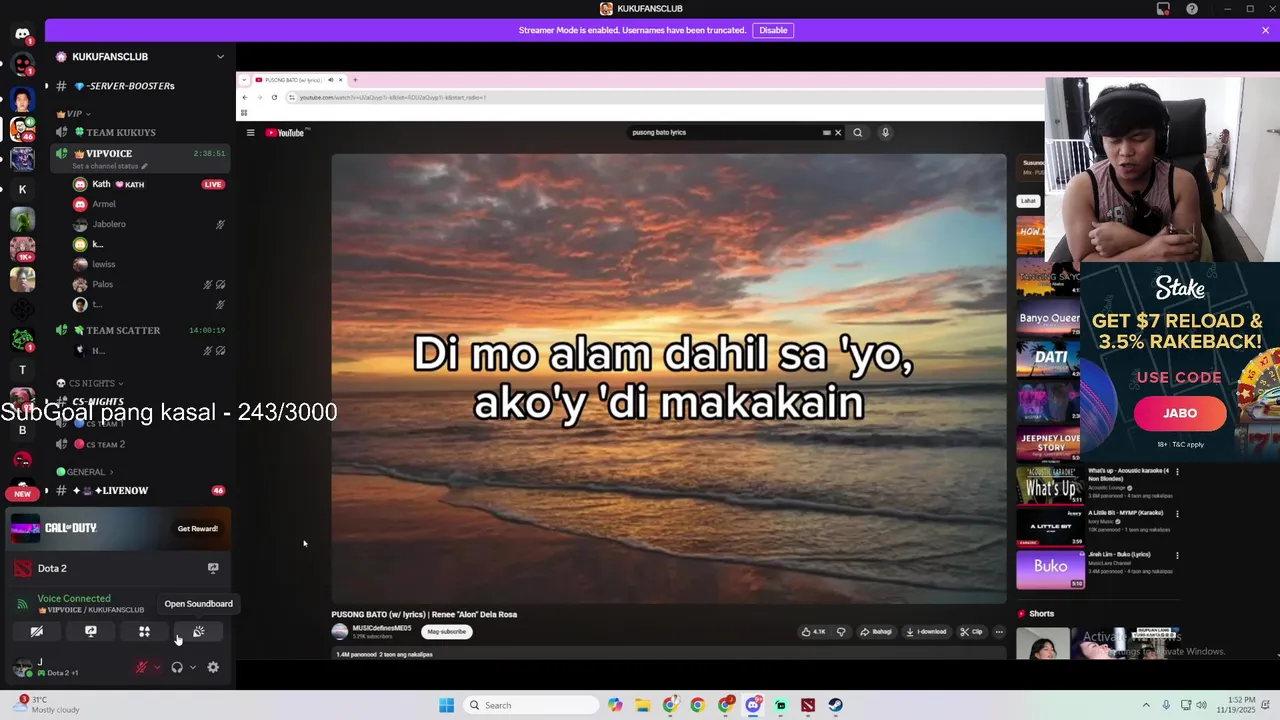This screenshot has height=720, width=1280.
Task: Subscribe with the Mag-subscribe button
Action: coord(446,632)
